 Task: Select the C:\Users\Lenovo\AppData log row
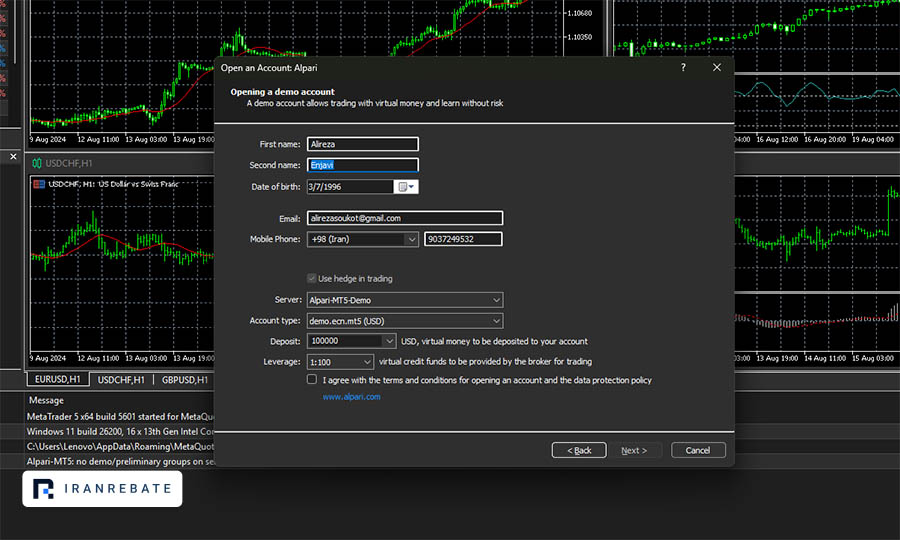pos(121,446)
